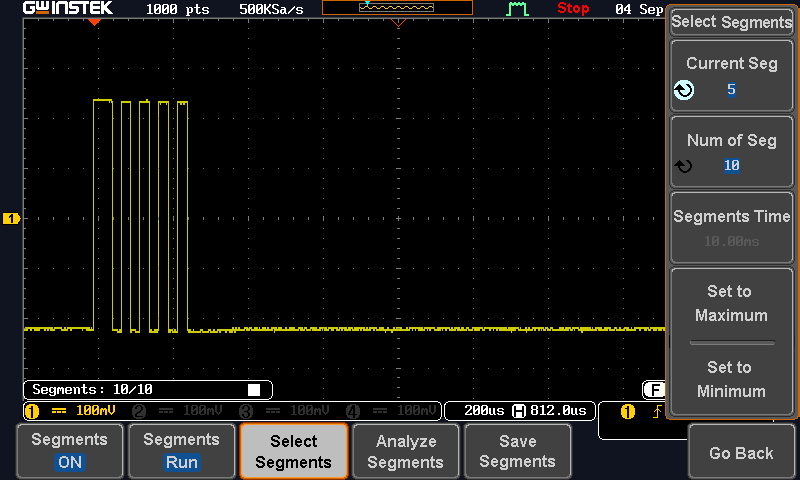Click the white stop square in Segments bar
Viewport: 800px width, 480px height.
254,390
